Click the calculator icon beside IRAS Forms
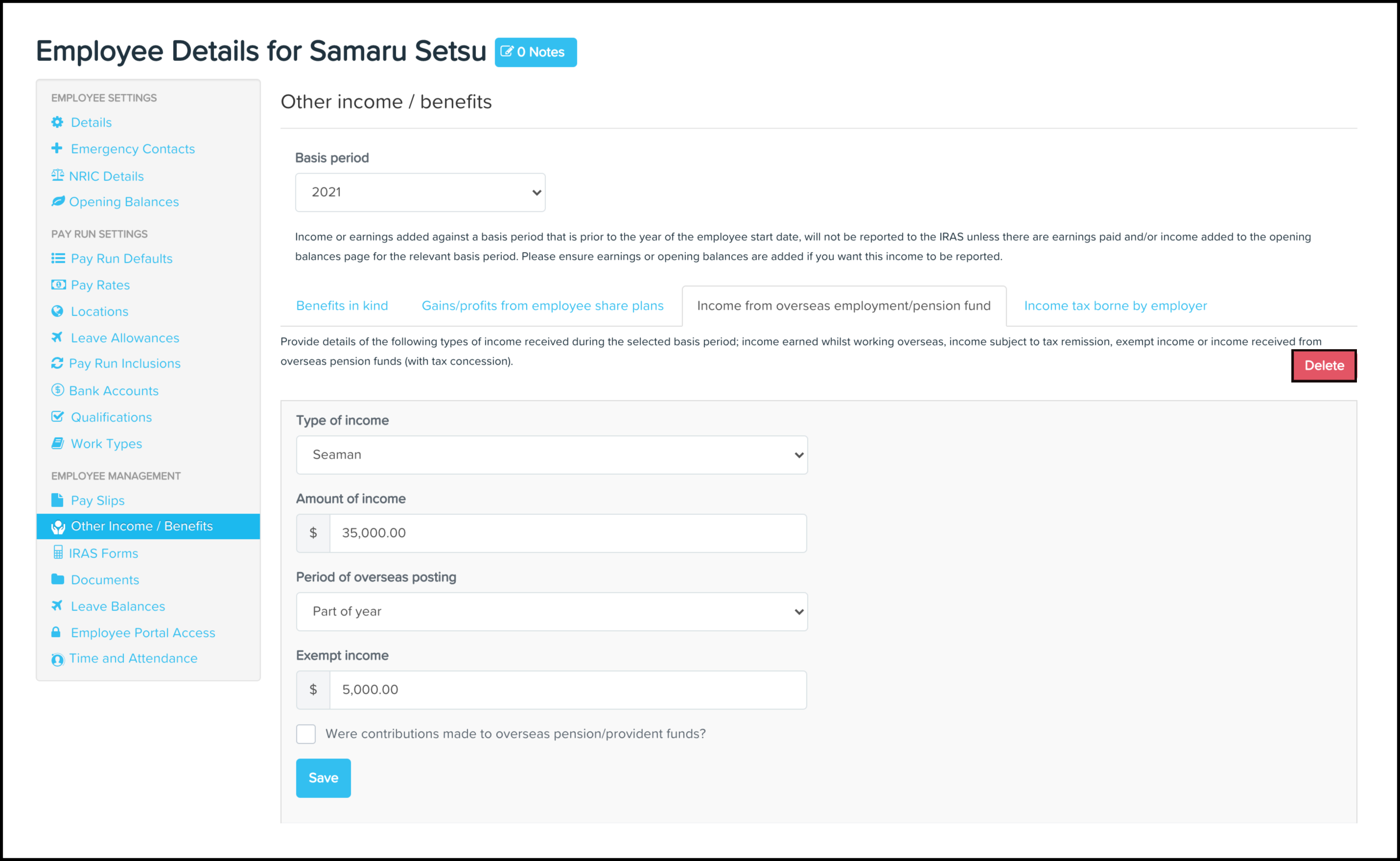The width and height of the screenshot is (1400, 861). click(x=57, y=552)
